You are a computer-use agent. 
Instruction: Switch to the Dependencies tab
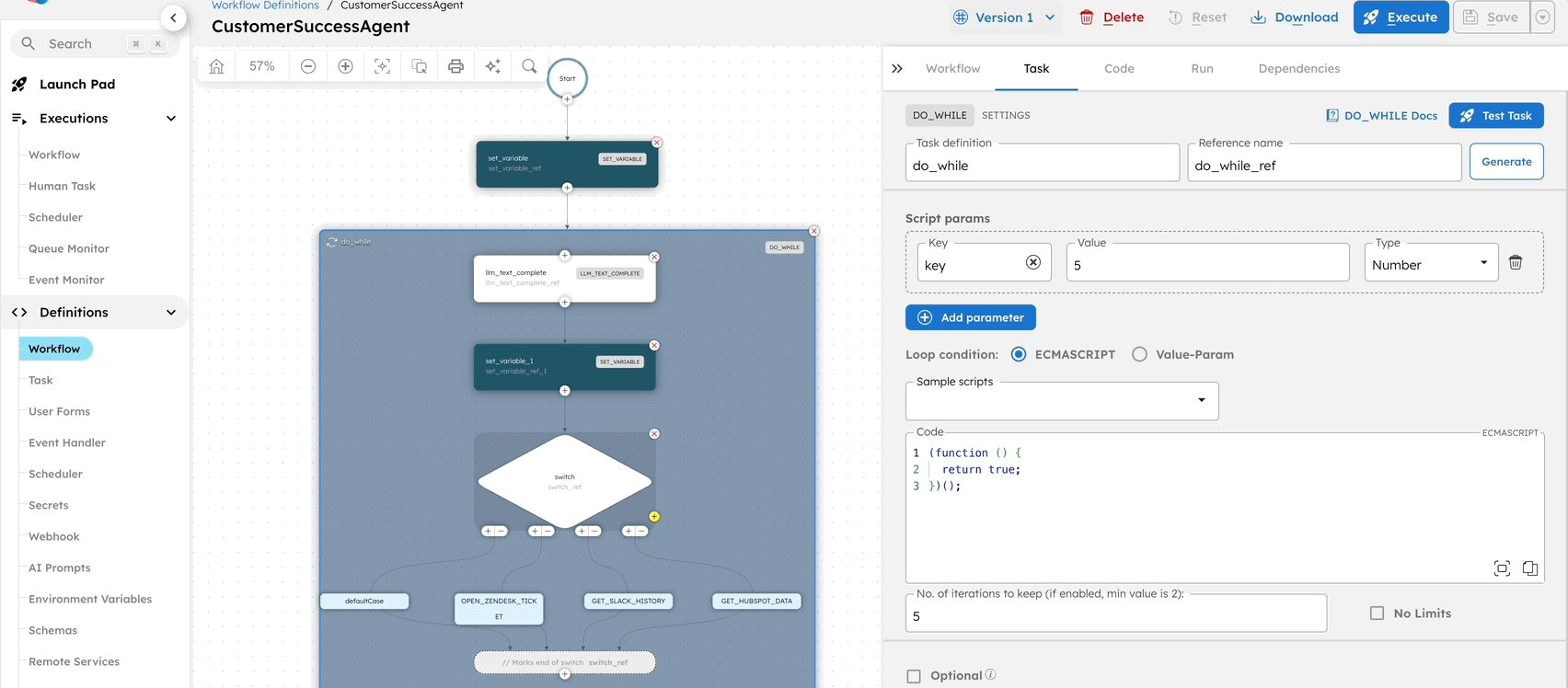[x=1298, y=69]
